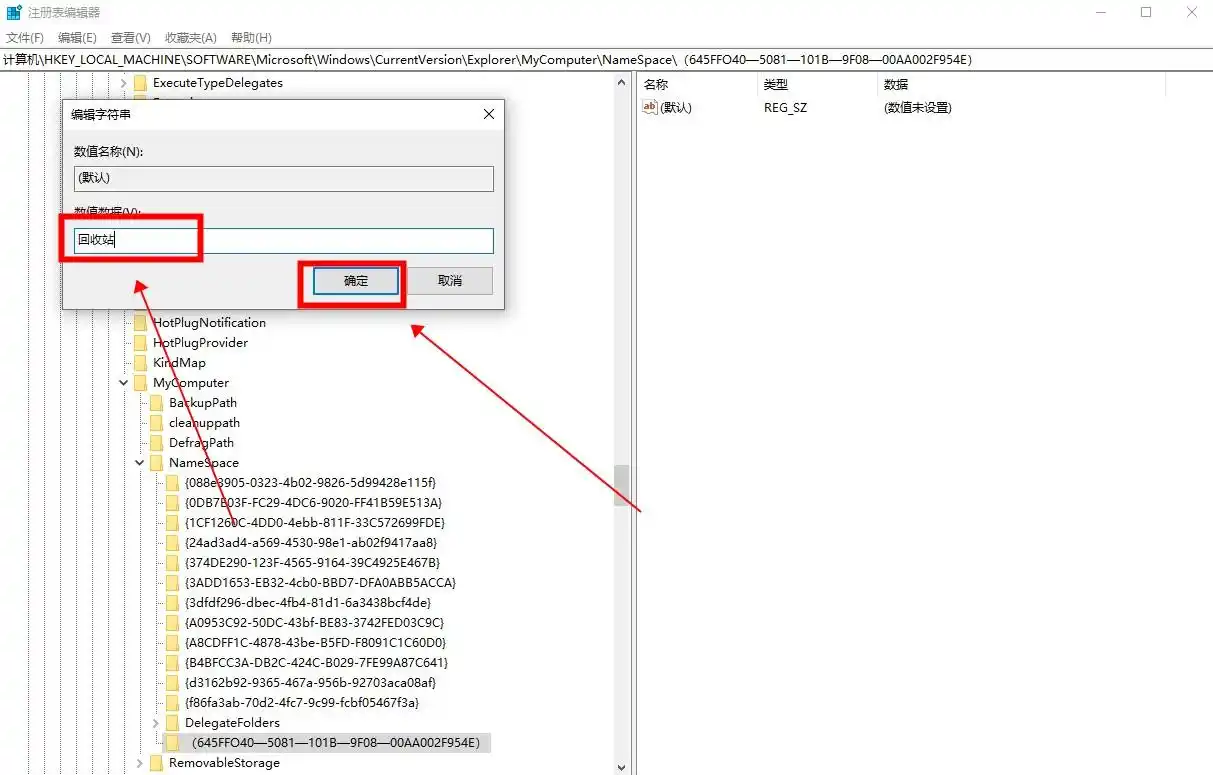Open the 收藏夹(A) menu

[x=190, y=38]
